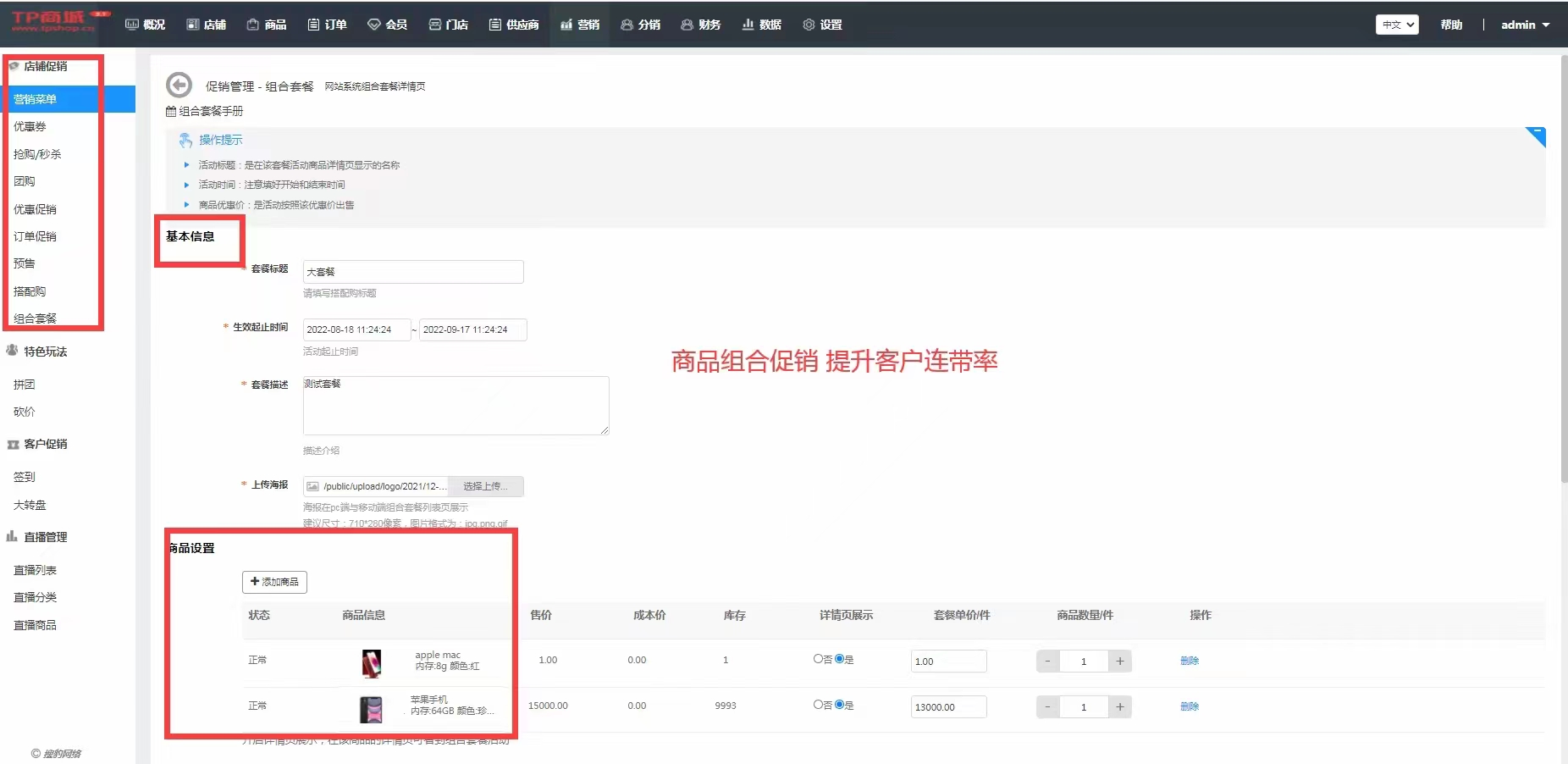Increase quantity with plus for apple mac
Viewport: 1568px width, 764px height.
(x=1119, y=662)
